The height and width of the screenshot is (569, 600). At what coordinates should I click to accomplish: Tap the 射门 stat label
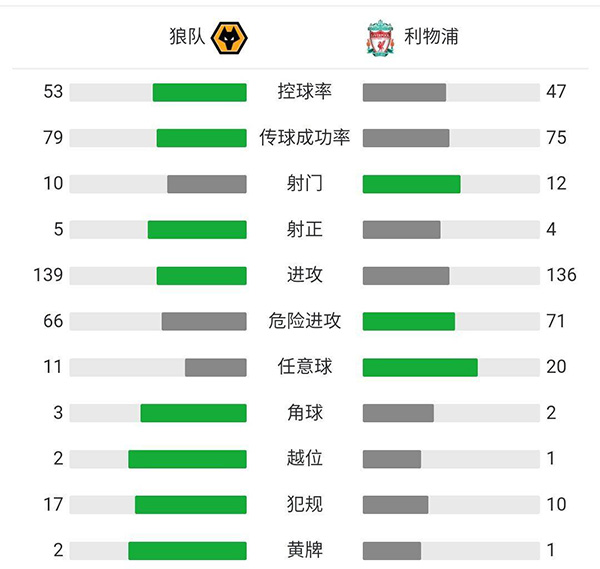(304, 184)
